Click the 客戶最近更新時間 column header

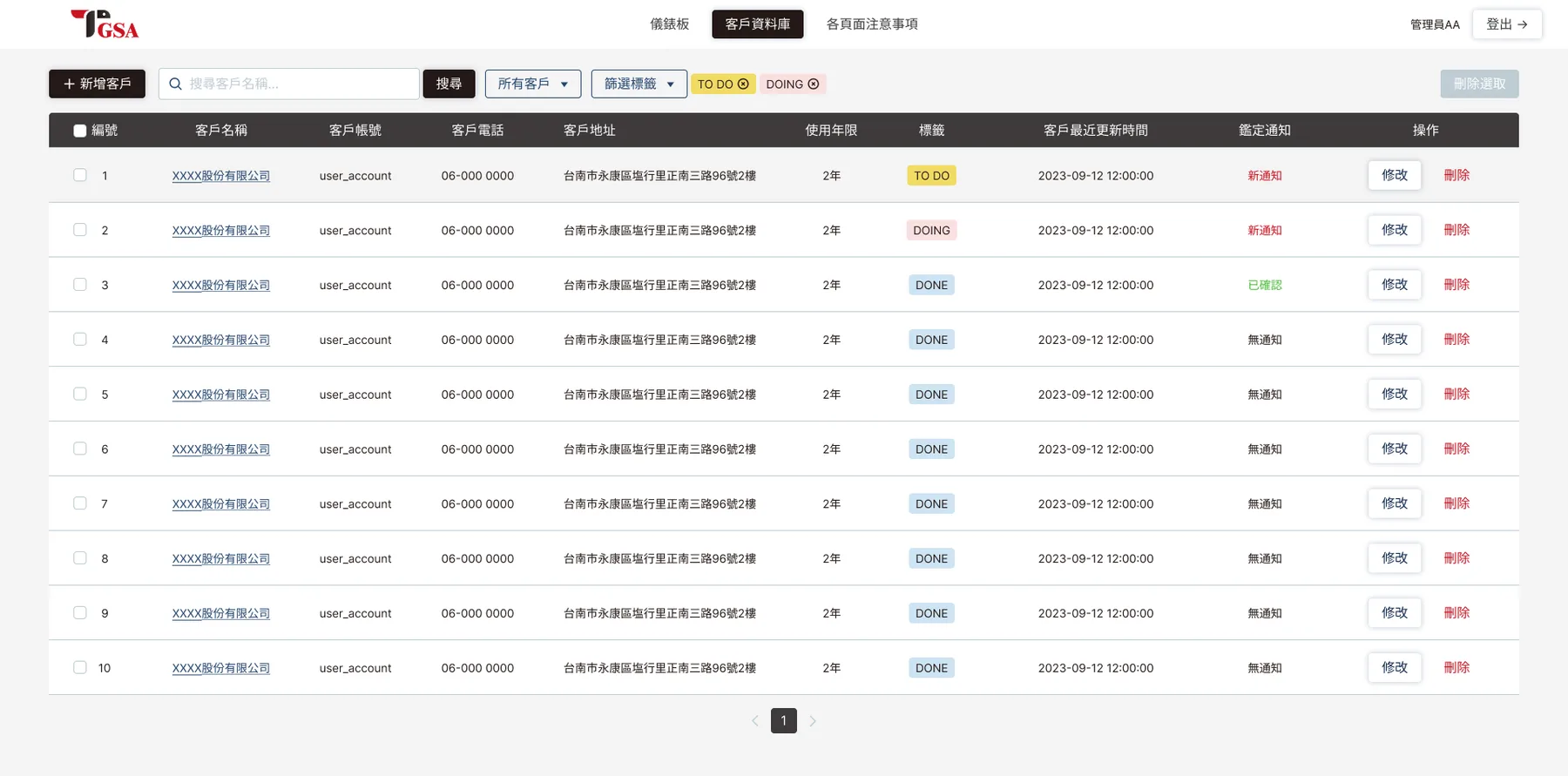(1096, 131)
